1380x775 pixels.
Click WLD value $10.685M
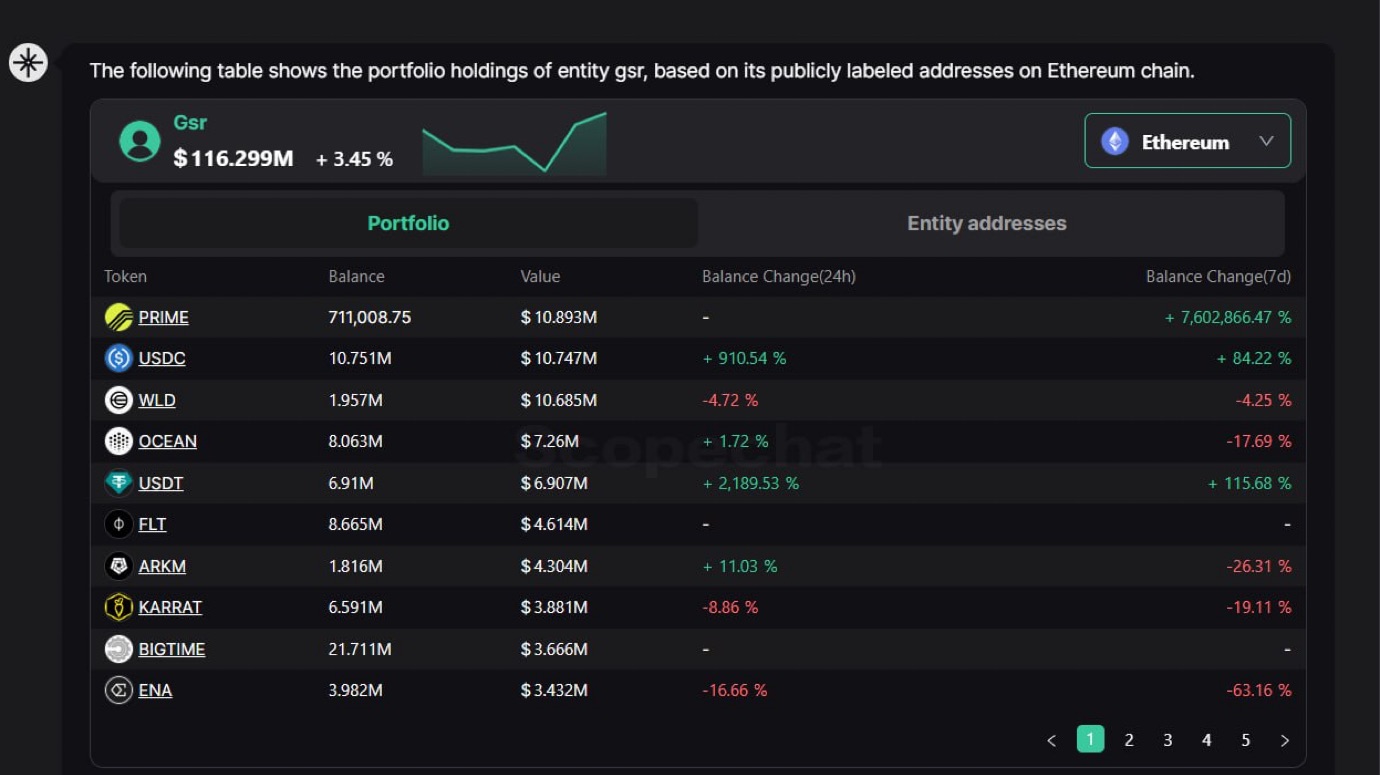pos(559,400)
